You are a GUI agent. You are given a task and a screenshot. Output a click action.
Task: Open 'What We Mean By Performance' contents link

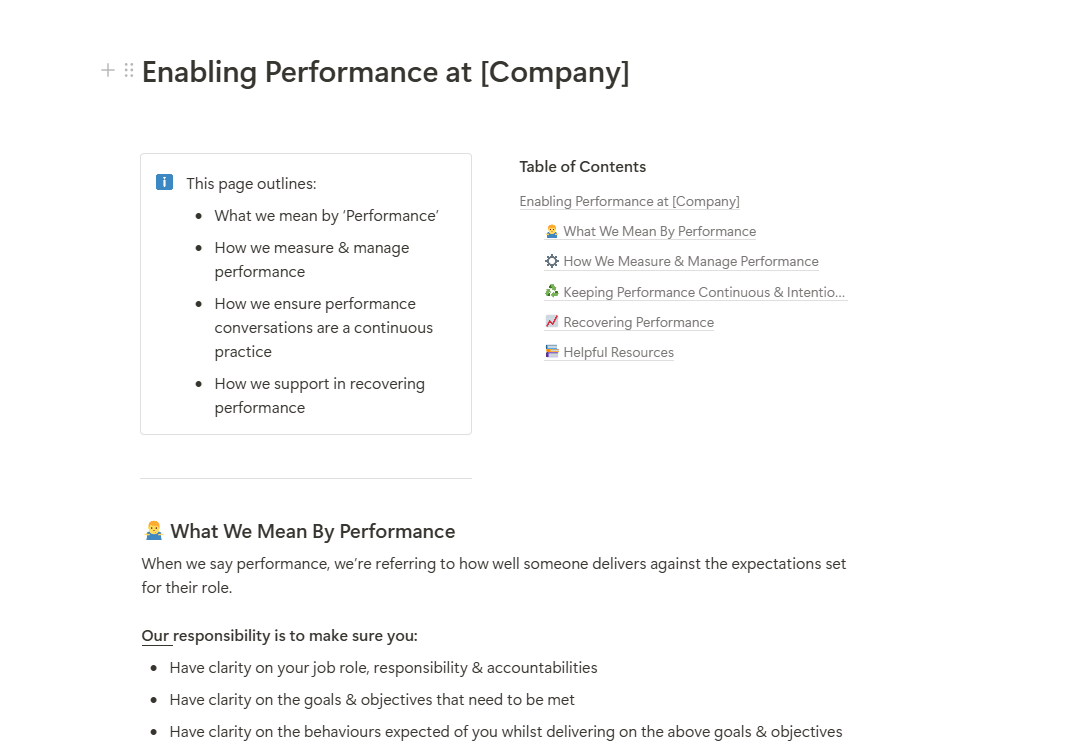coord(659,231)
